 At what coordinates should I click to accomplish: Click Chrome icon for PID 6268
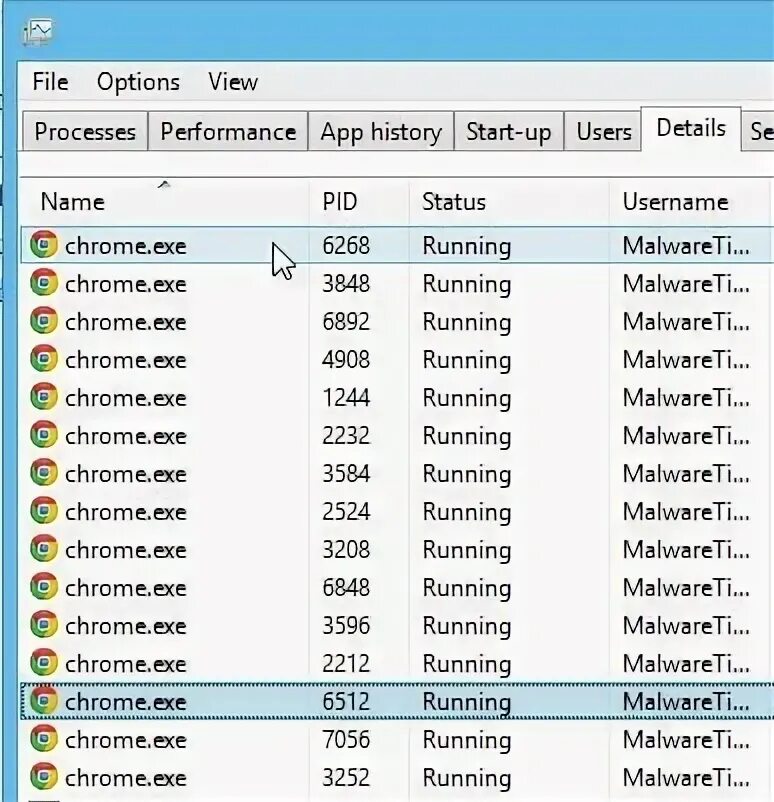coord(44,245)
